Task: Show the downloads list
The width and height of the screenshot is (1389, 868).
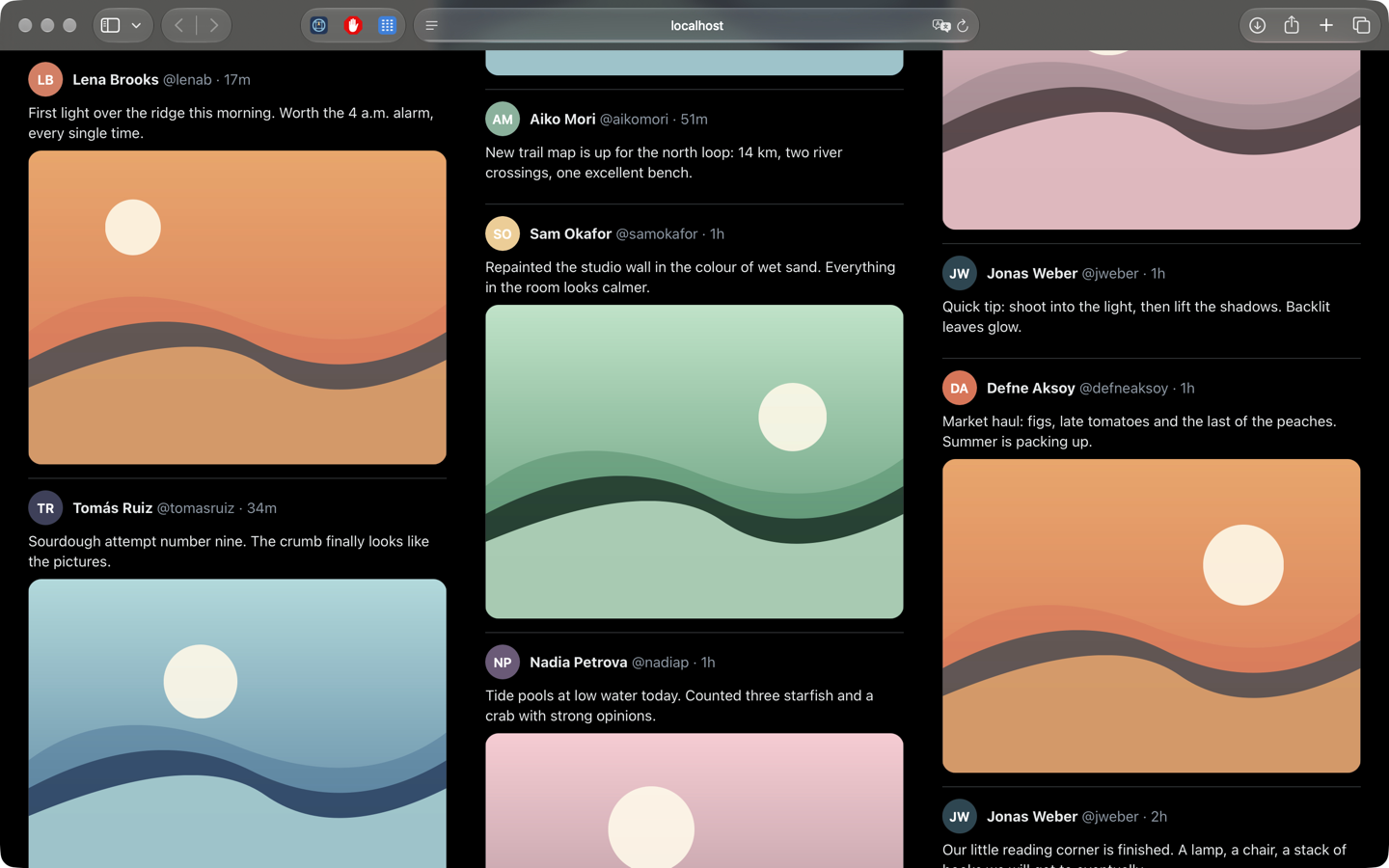Action: coord(1257,25)
